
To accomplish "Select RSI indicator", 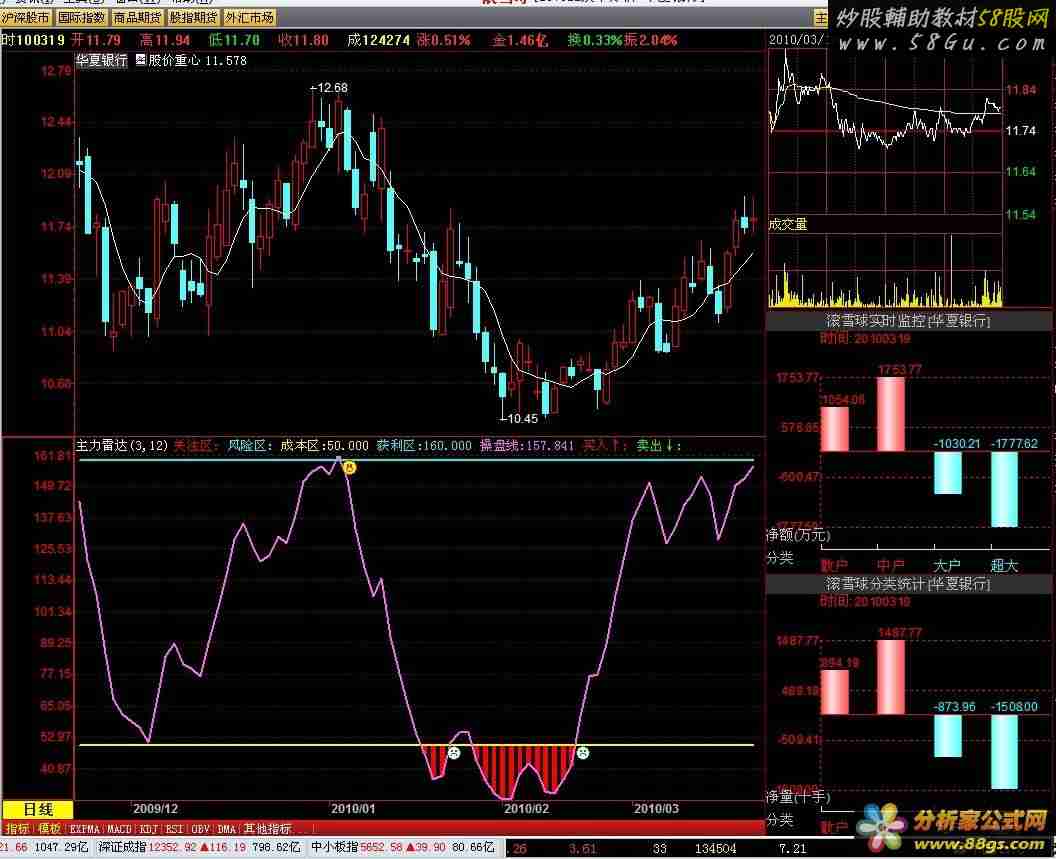I will [x=174, y=829].
